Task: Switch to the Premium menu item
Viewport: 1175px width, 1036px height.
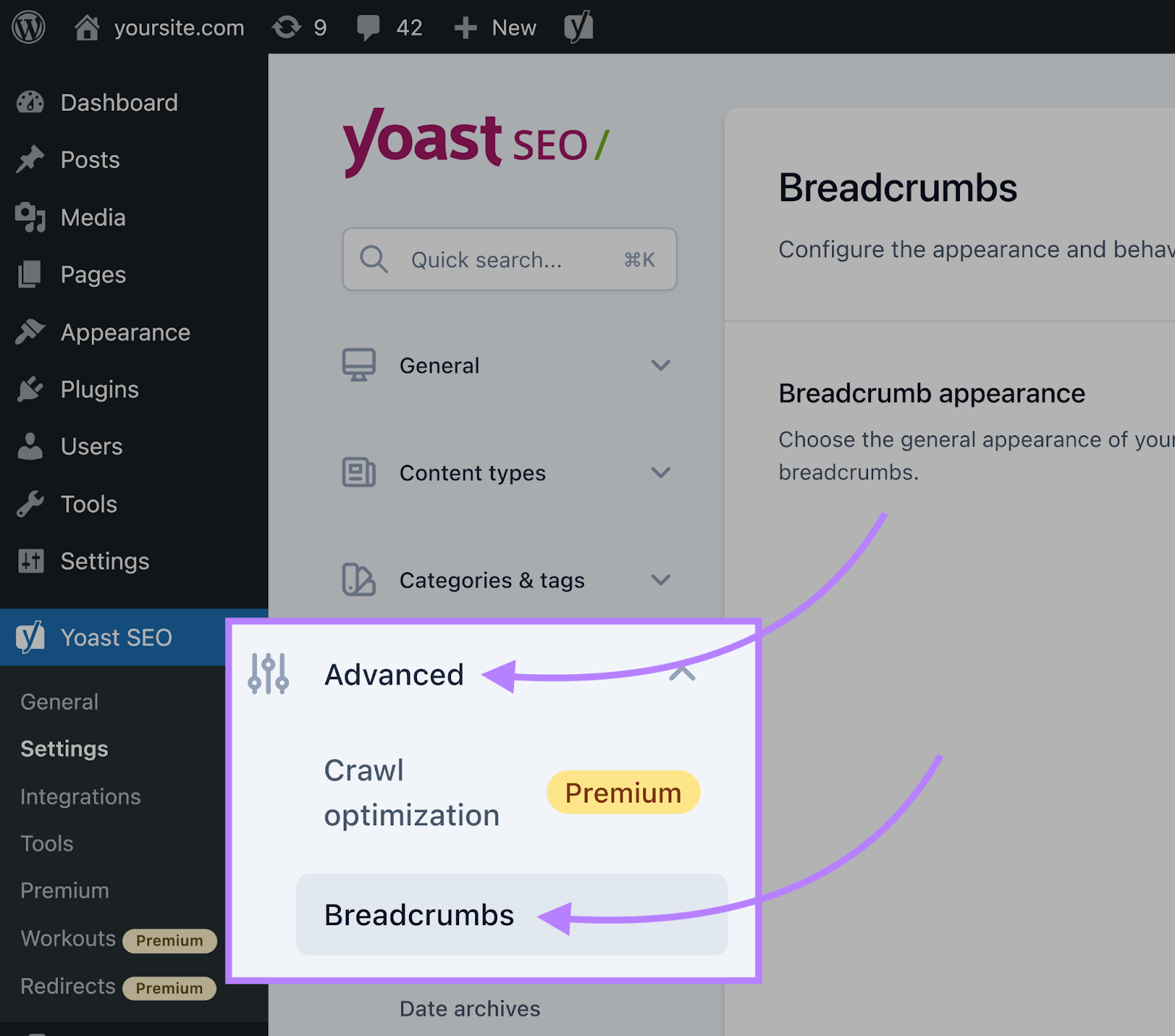Action: pos(65,890)
